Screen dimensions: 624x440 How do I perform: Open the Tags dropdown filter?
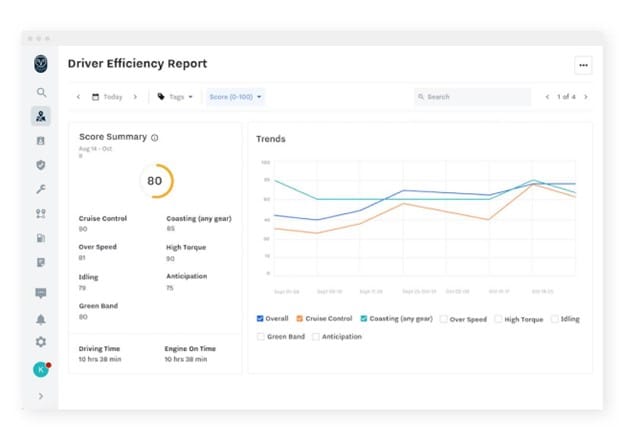click(x=176, y=97)
